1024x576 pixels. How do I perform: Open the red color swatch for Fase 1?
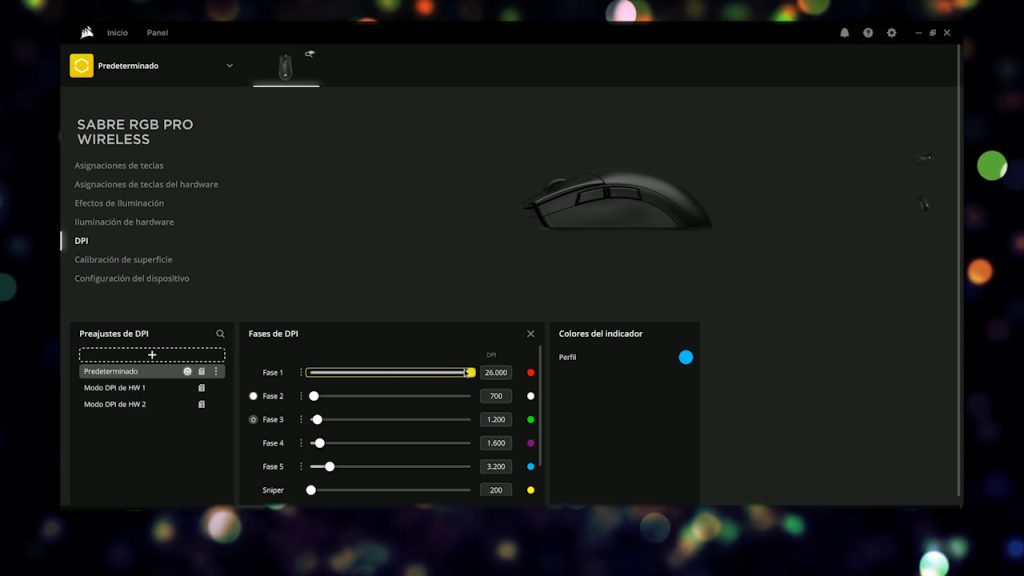point(530,372)
